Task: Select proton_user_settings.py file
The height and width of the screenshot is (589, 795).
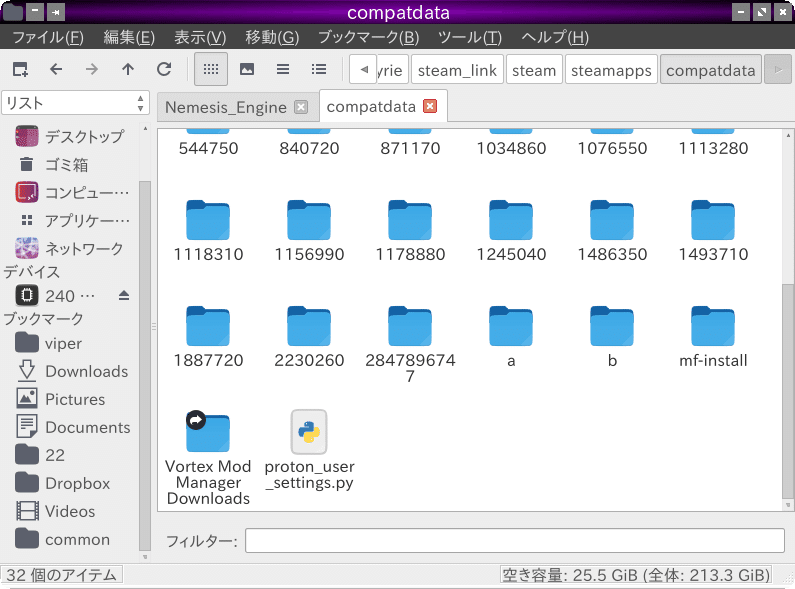Action: (x=309, y=450)
